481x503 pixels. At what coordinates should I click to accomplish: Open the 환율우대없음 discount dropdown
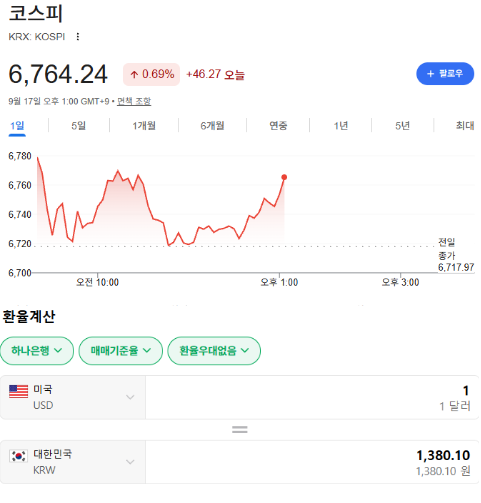(x=215, y=351)
